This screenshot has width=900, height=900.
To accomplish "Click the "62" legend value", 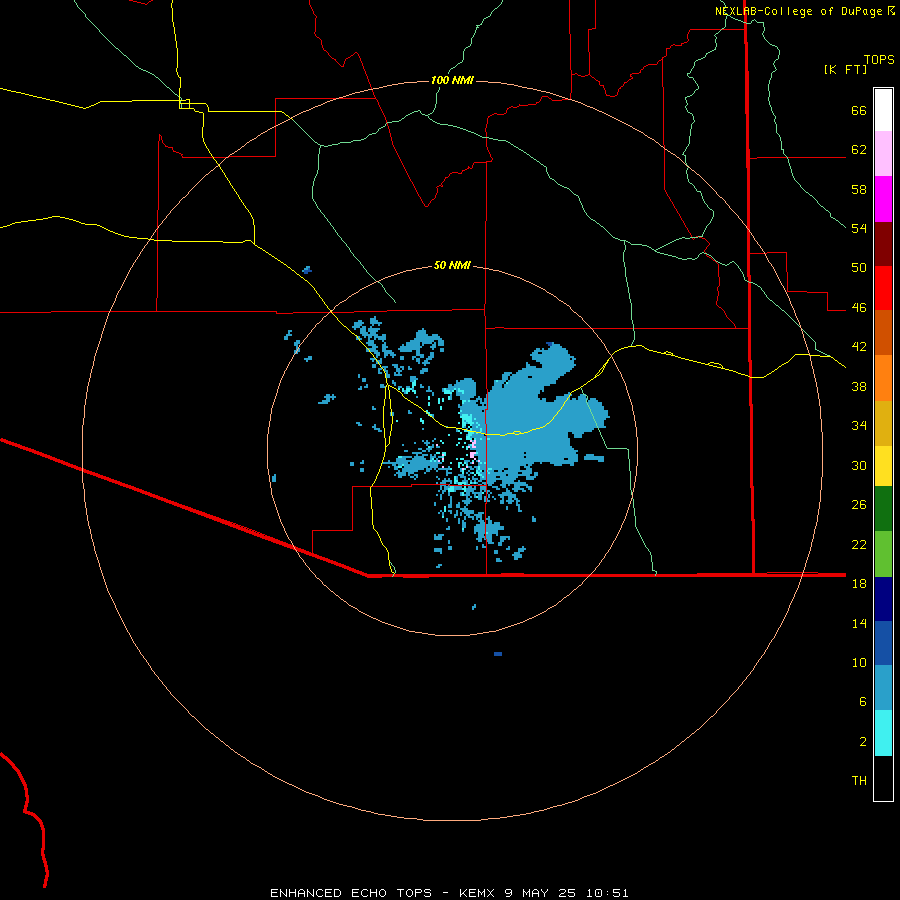I will [859, 150].
